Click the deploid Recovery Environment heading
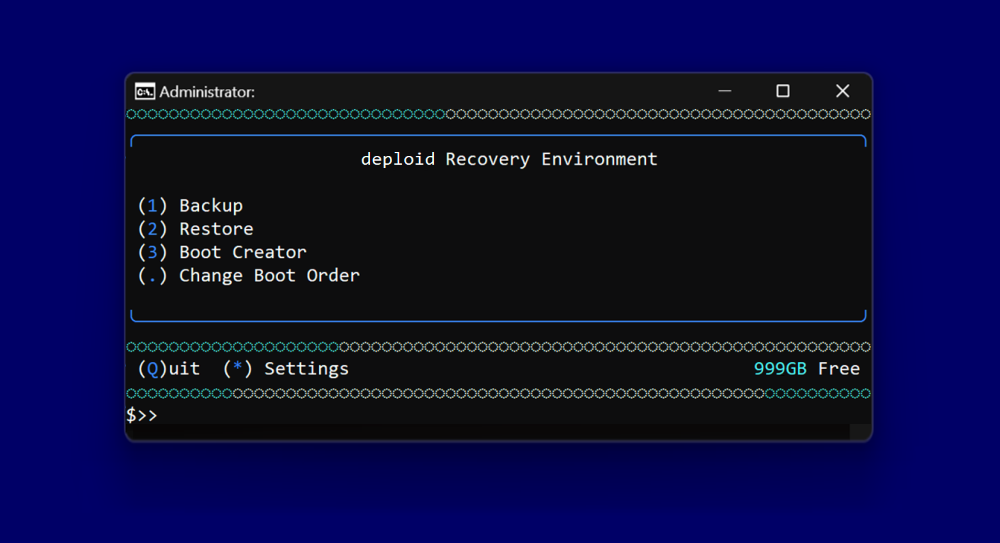 tap(509, 159)
